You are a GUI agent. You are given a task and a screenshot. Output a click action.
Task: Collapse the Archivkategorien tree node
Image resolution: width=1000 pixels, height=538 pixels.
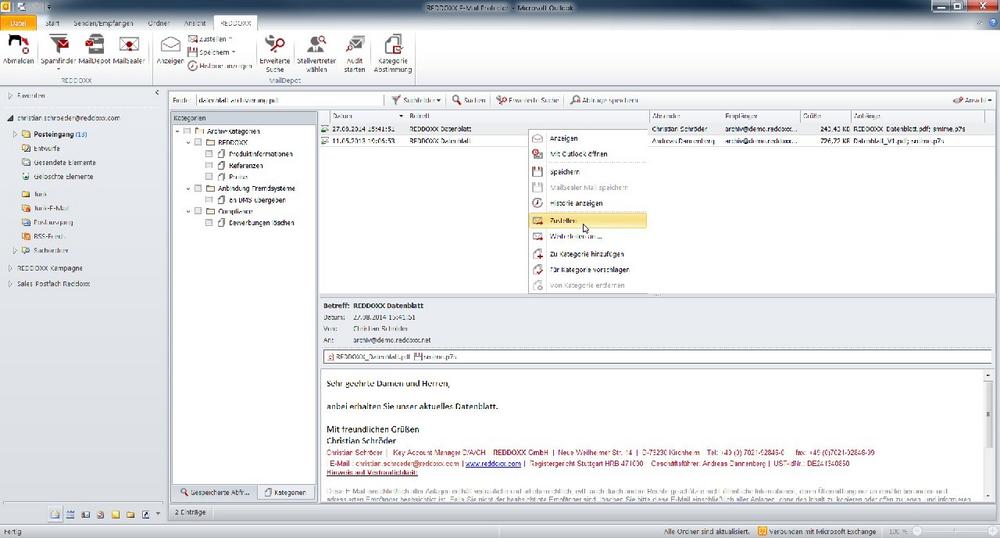point(177,131)
